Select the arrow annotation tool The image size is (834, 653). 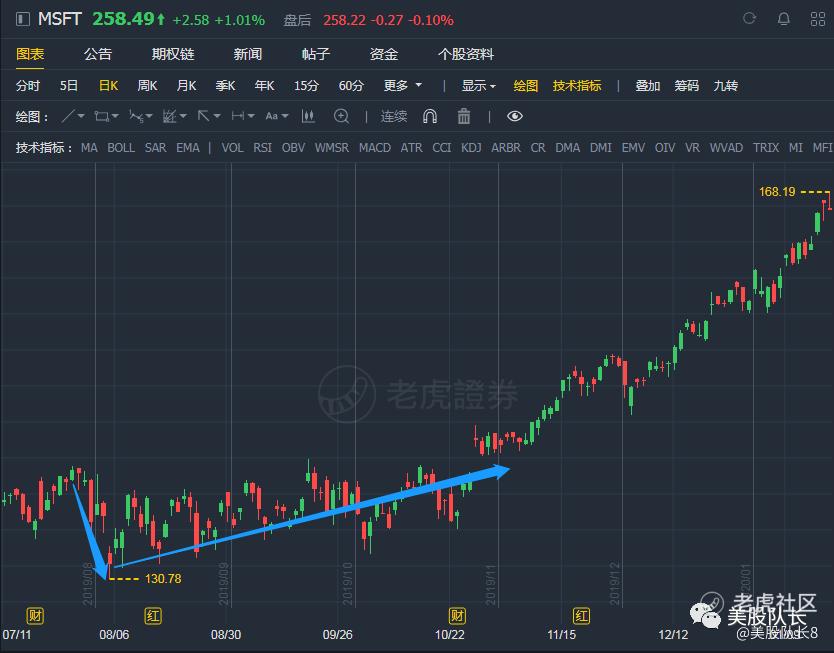point(204,116)
